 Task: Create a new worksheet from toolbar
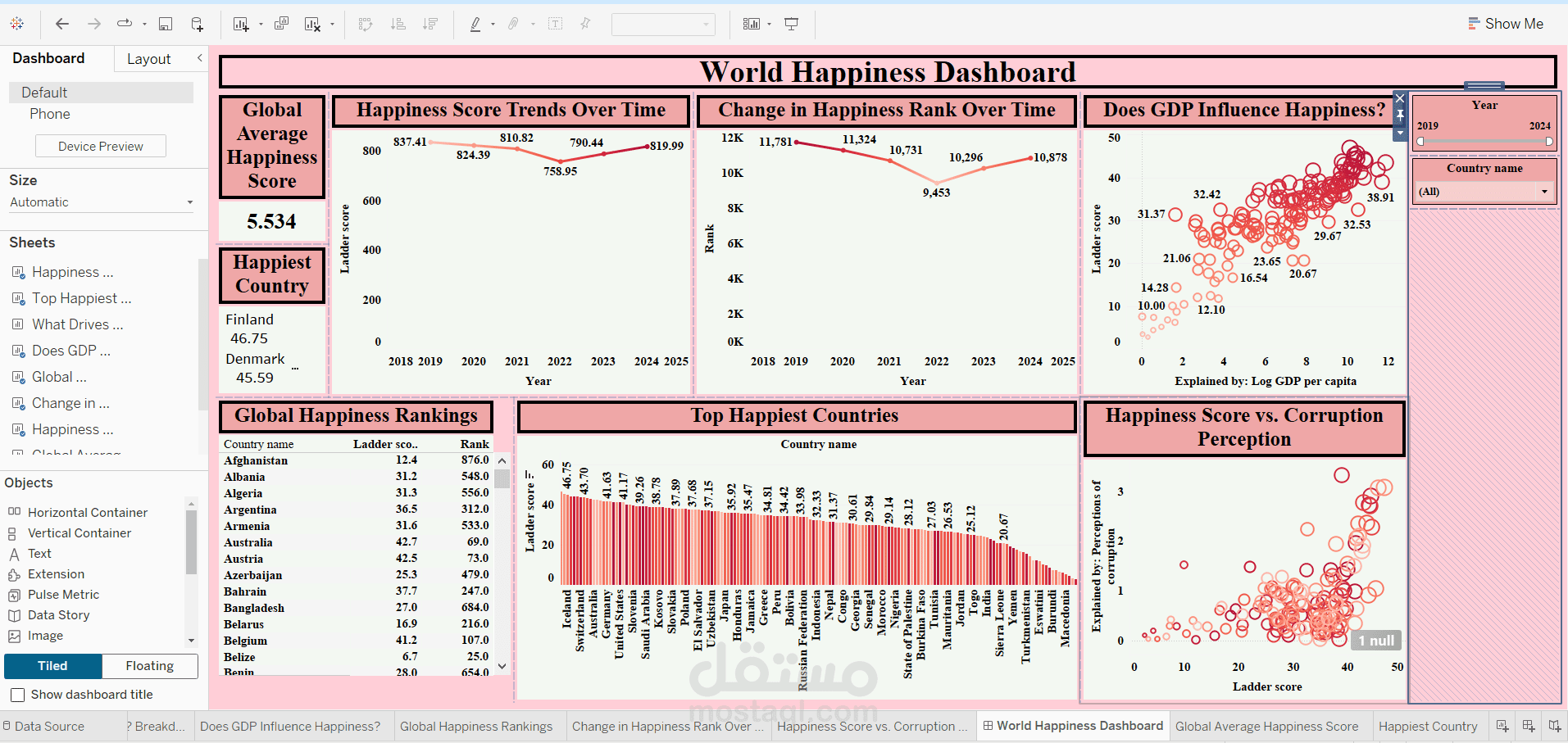tap(241, 24)
